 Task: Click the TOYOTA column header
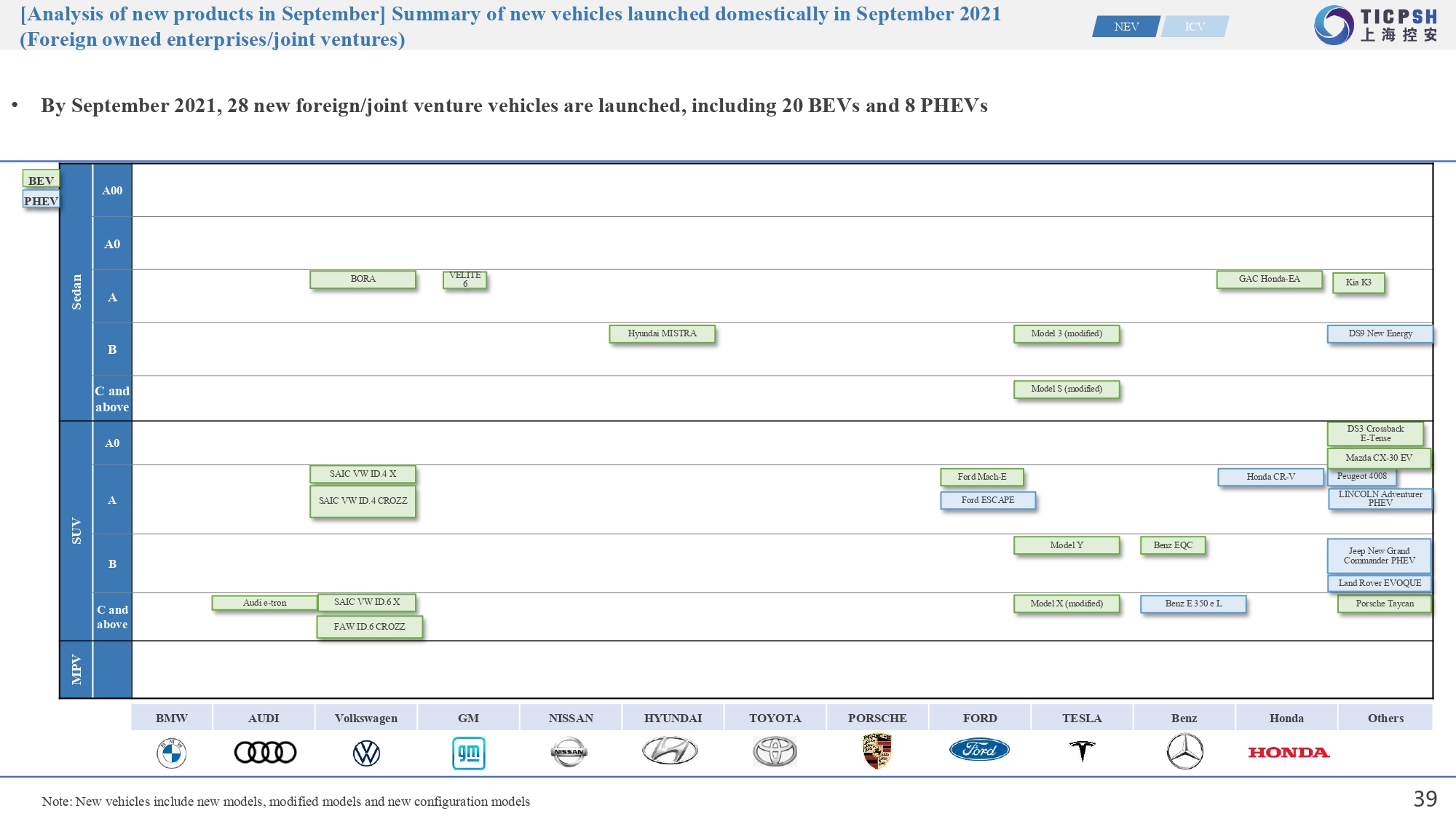tap(775, 718)
